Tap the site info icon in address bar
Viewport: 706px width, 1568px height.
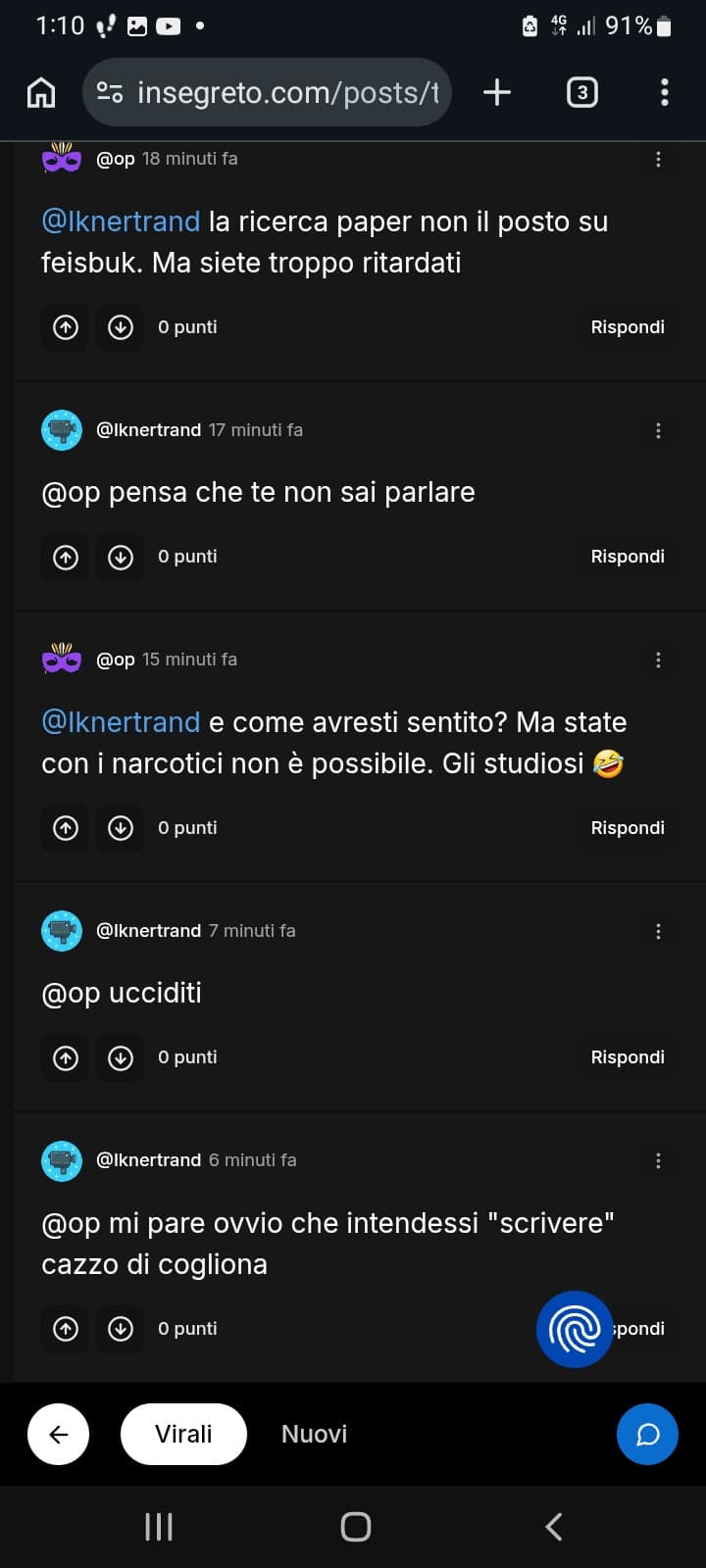pos(110,92)
